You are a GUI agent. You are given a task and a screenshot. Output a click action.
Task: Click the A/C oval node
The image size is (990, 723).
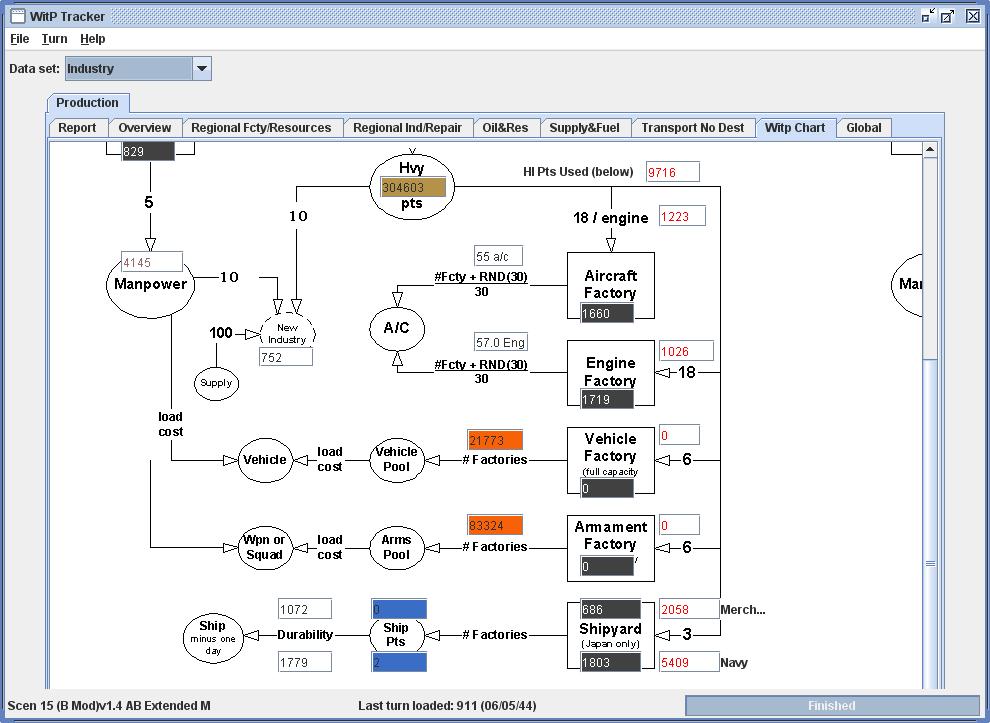tap(397, 328)
